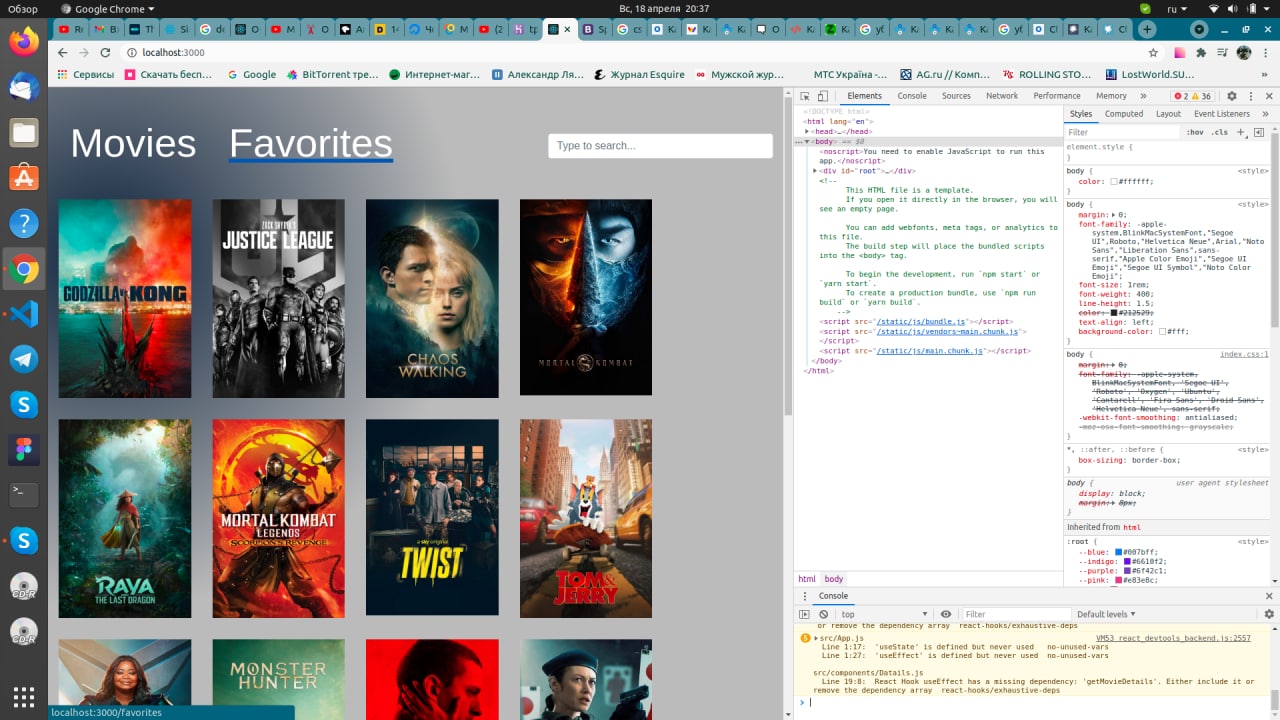Viewport: 1280px width, 720px height.
Task: Expand the src/App.js warning group
Action: coord(816,638)
